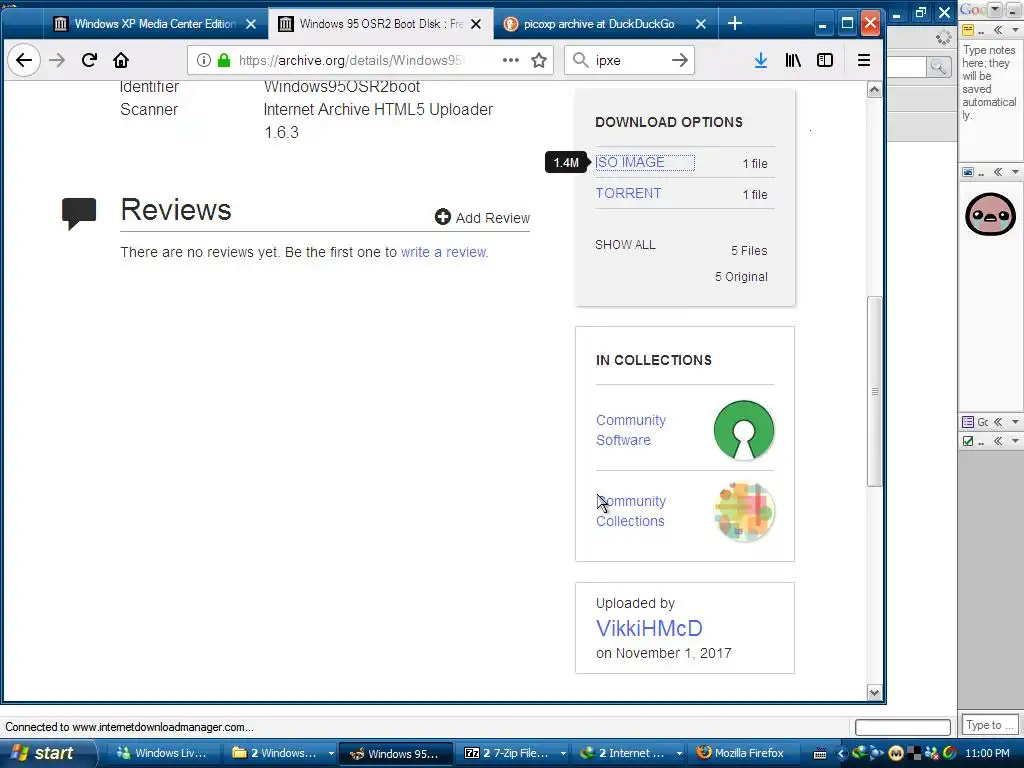
Task: Click the ipxe search field
Action: tap(628, 60)
